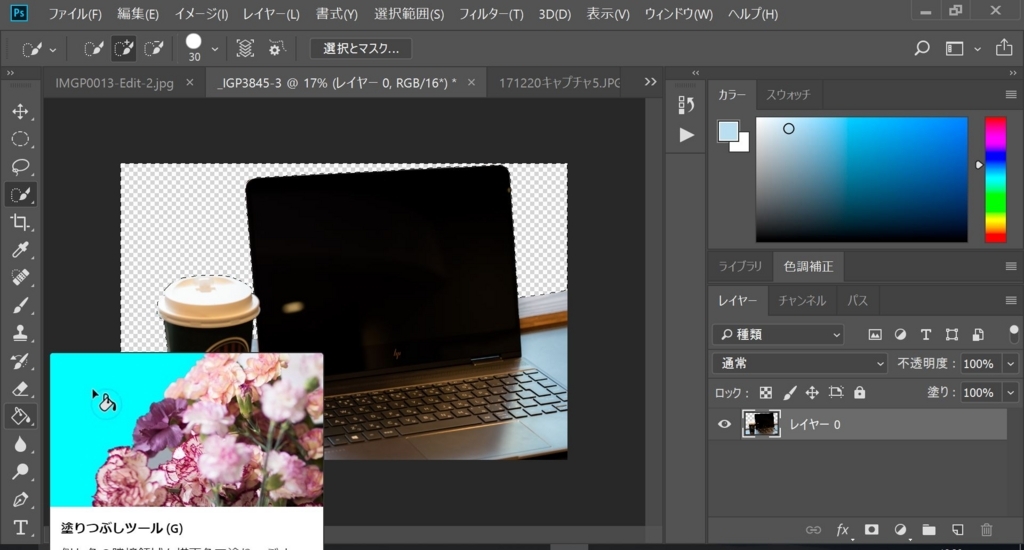Toggle pixel layer filter

[x=874, y=334]
